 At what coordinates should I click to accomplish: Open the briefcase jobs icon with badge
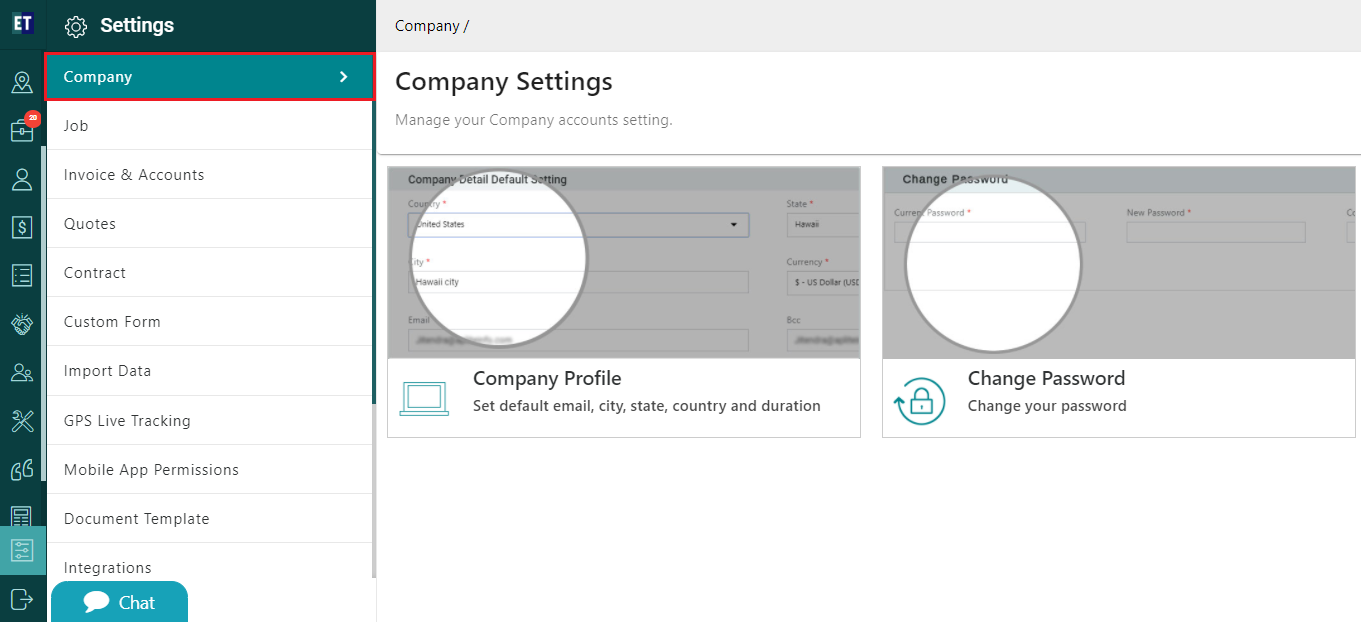pos(22,130)
